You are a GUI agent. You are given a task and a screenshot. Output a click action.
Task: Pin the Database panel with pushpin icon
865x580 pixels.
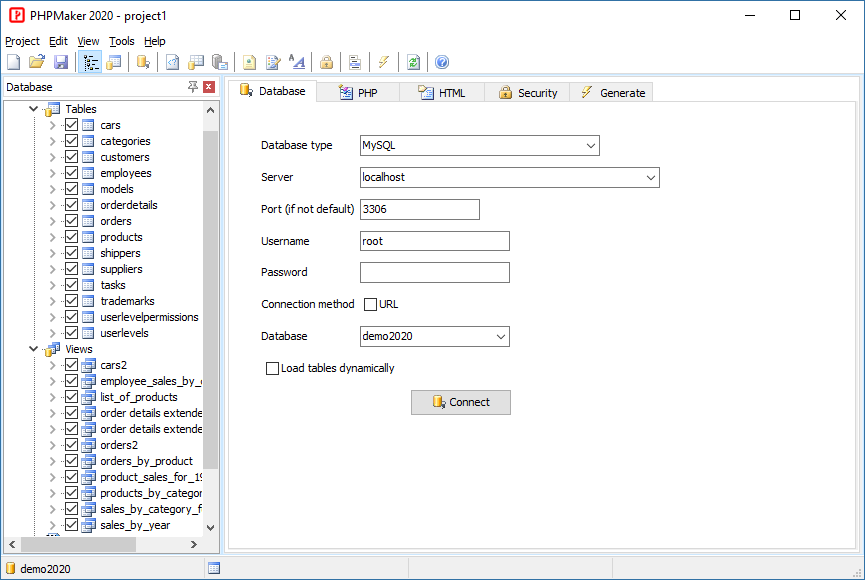(193, 87)
